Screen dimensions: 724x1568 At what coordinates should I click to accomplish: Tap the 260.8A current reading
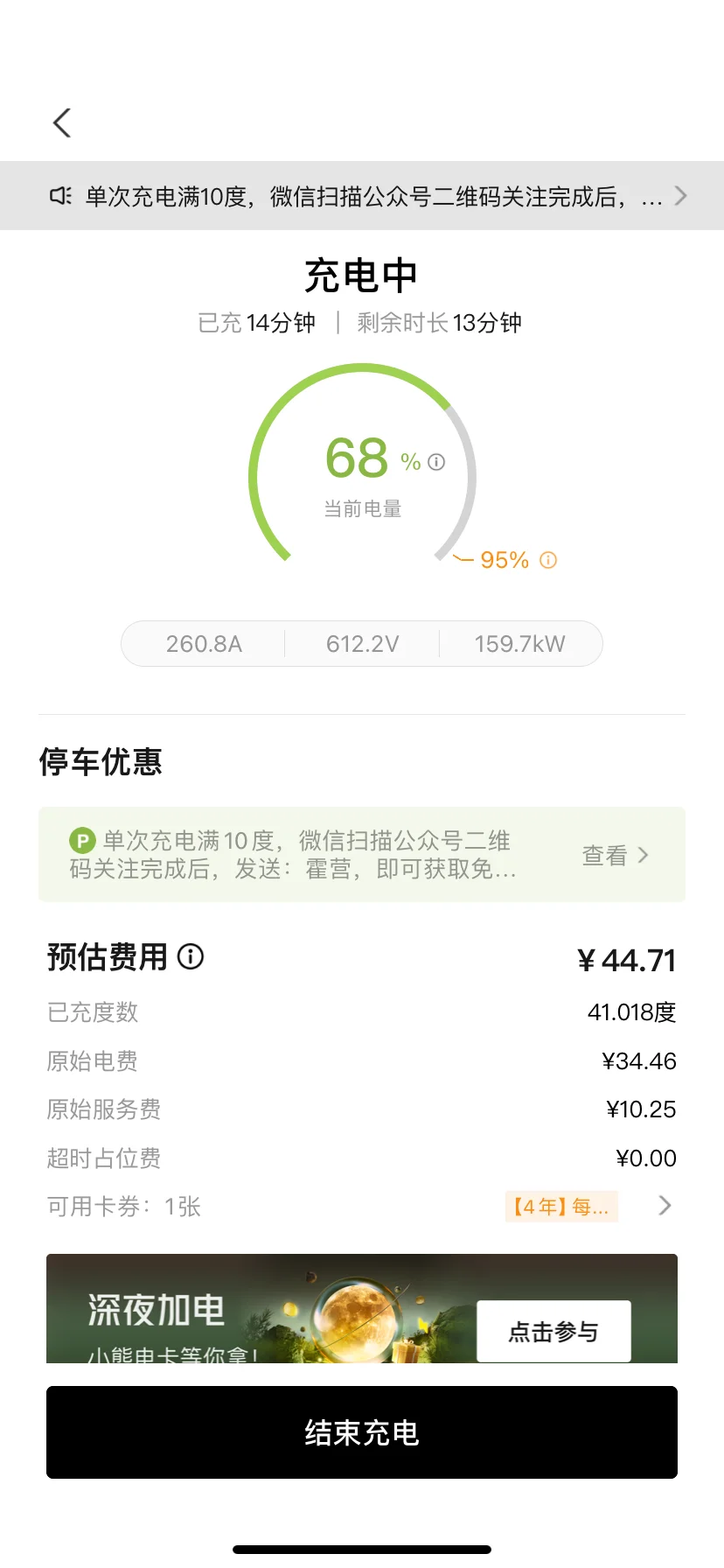(204, 644)
